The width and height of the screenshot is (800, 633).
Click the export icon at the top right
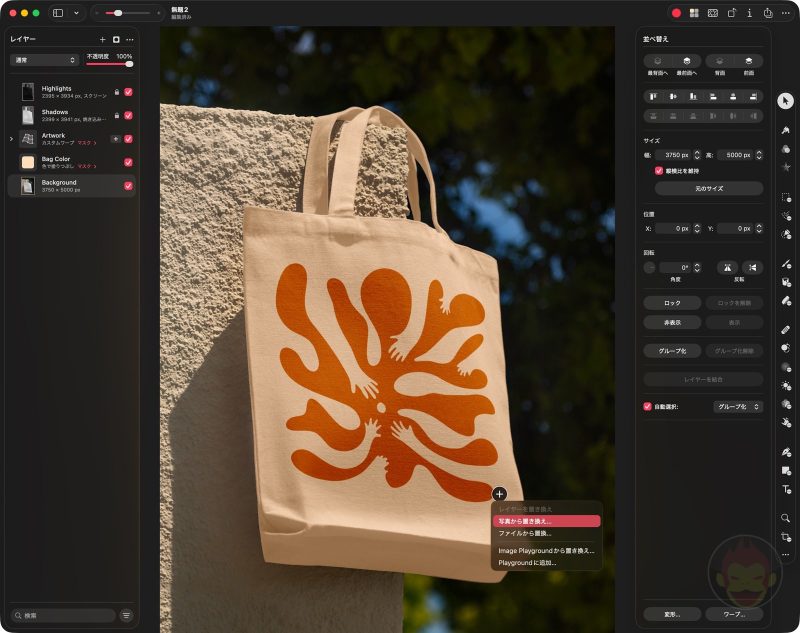(768, 14)
